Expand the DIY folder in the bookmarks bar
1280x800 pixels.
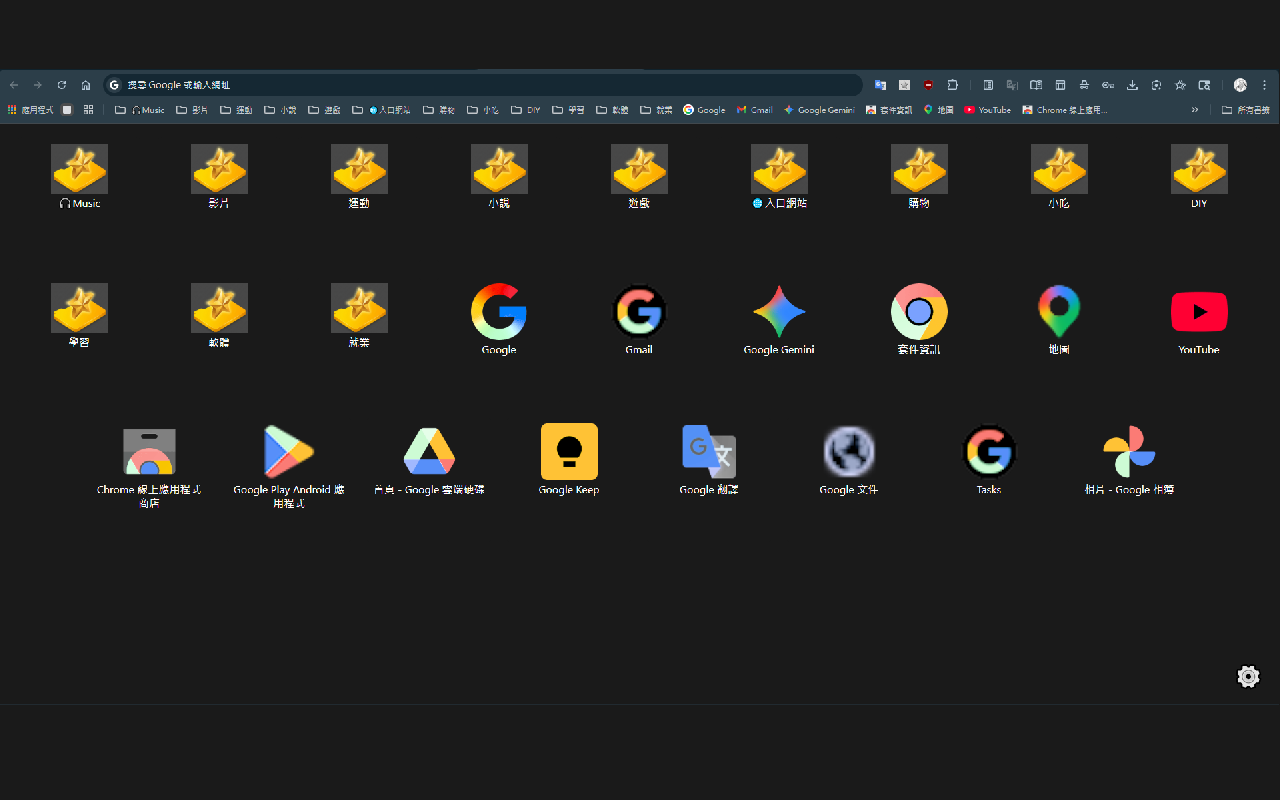click(x=525, y=110)
